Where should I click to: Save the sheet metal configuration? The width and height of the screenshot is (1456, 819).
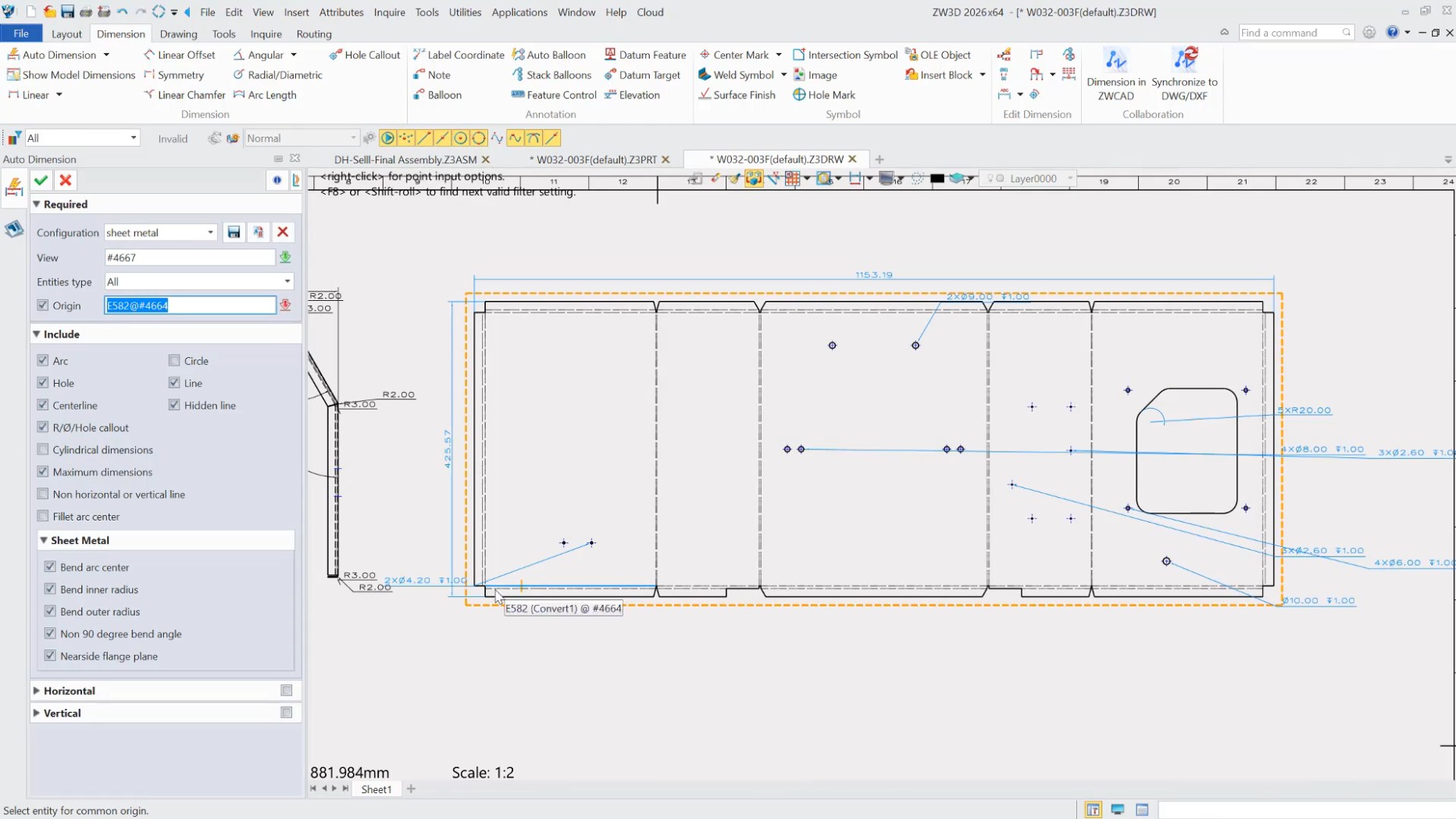coord(234,232)
